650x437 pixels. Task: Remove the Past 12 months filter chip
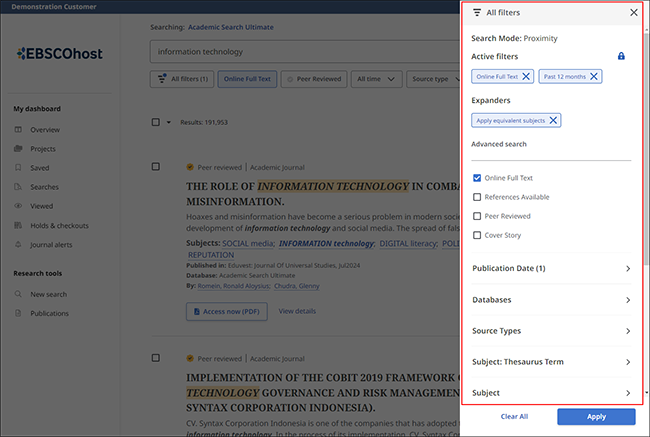594,76
